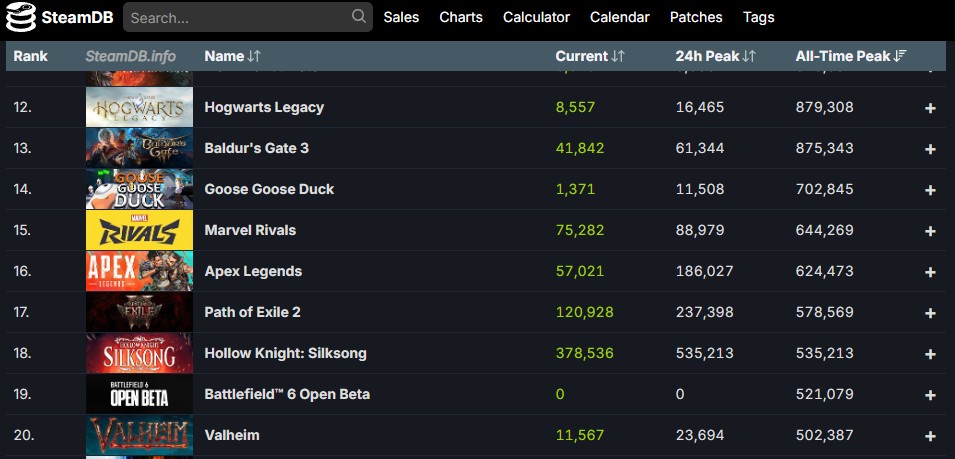
Task: Open the Apex Legends game link
Action: click(253, 271)
